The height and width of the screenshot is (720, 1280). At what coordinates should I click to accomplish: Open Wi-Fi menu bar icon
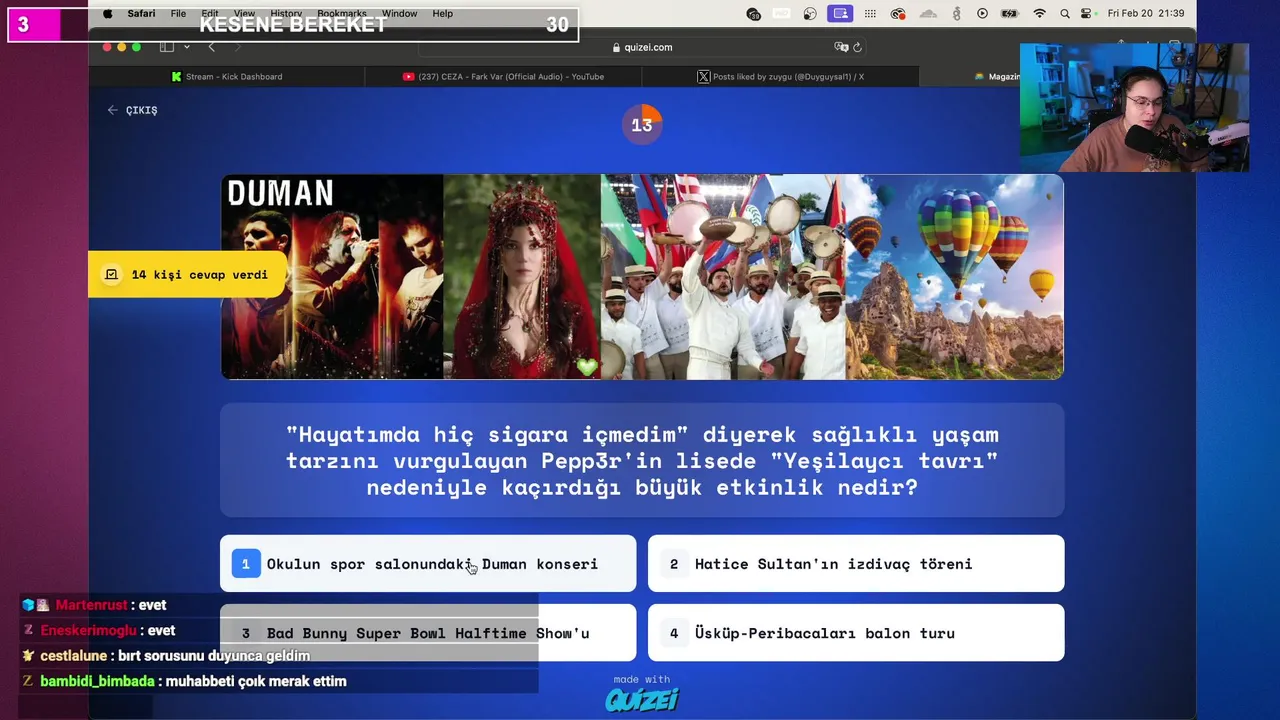pos(1039,14)
